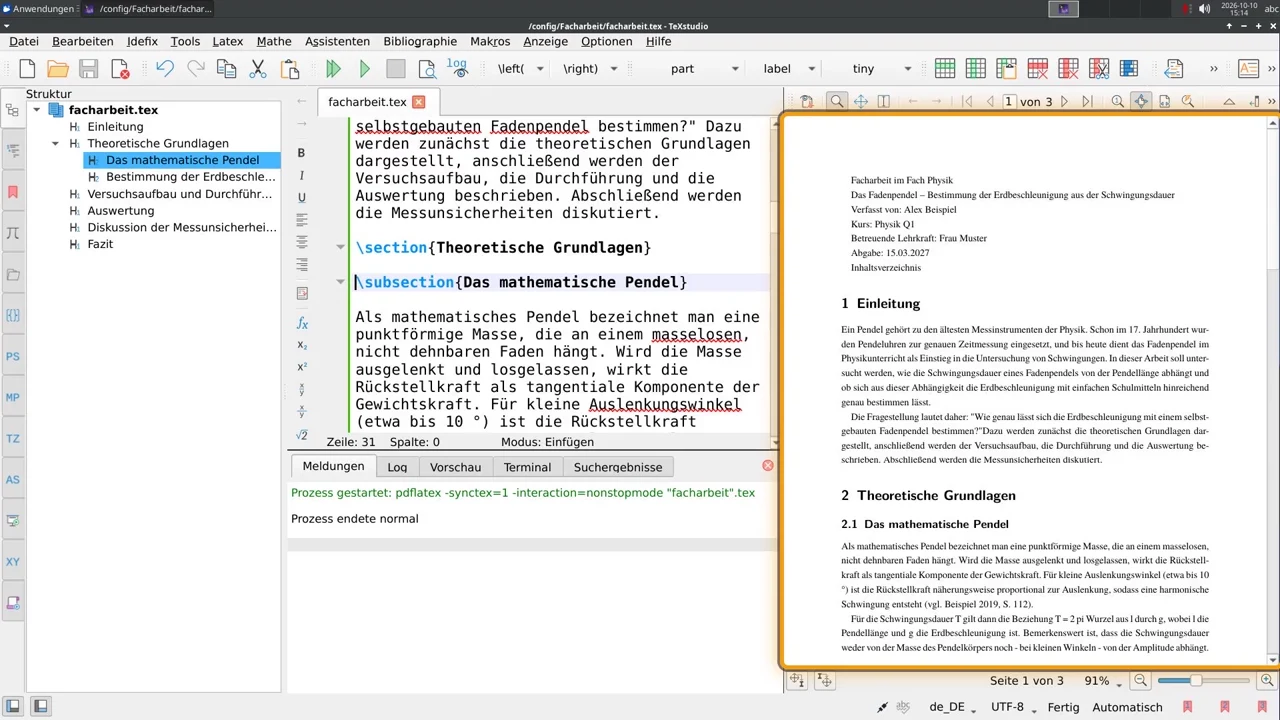Image resolution: width=1280 pixels, height=720 pixels.
Task: Jump to the last page in the PDF viewer
Action: click(1086, 102)
